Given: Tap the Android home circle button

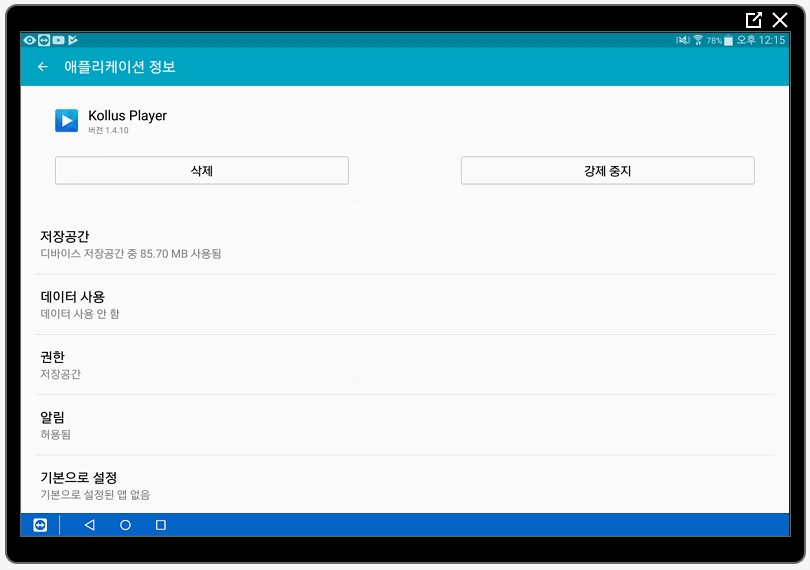Looking at the screenshot, I should 125,525.
